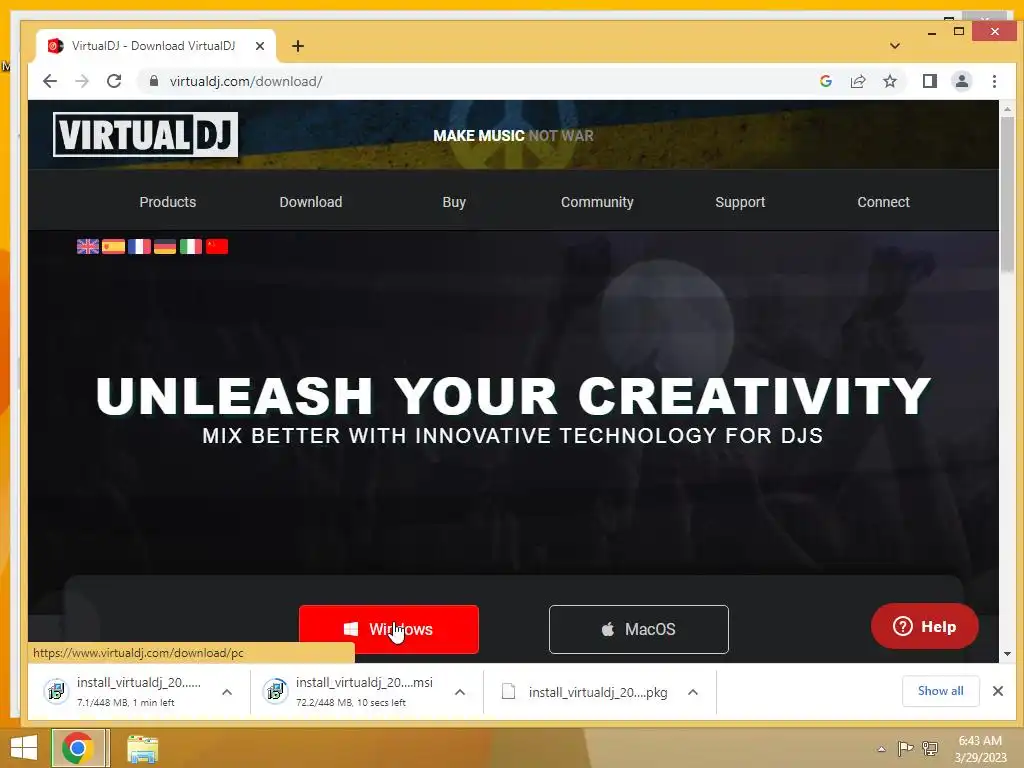Expand options for the .msi download
Screen dimensions: 1024x768
pyautogui.click(x=460, y=692)
